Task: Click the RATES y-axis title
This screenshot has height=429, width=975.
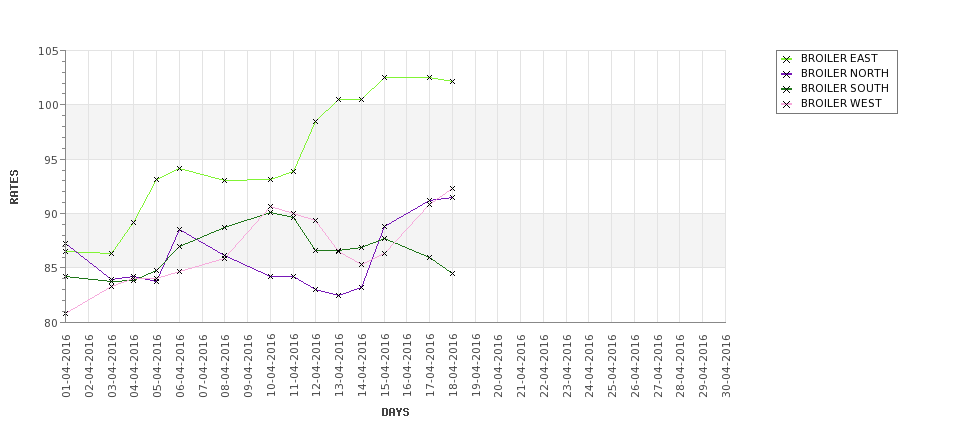Action: click(x=14, y=187)
